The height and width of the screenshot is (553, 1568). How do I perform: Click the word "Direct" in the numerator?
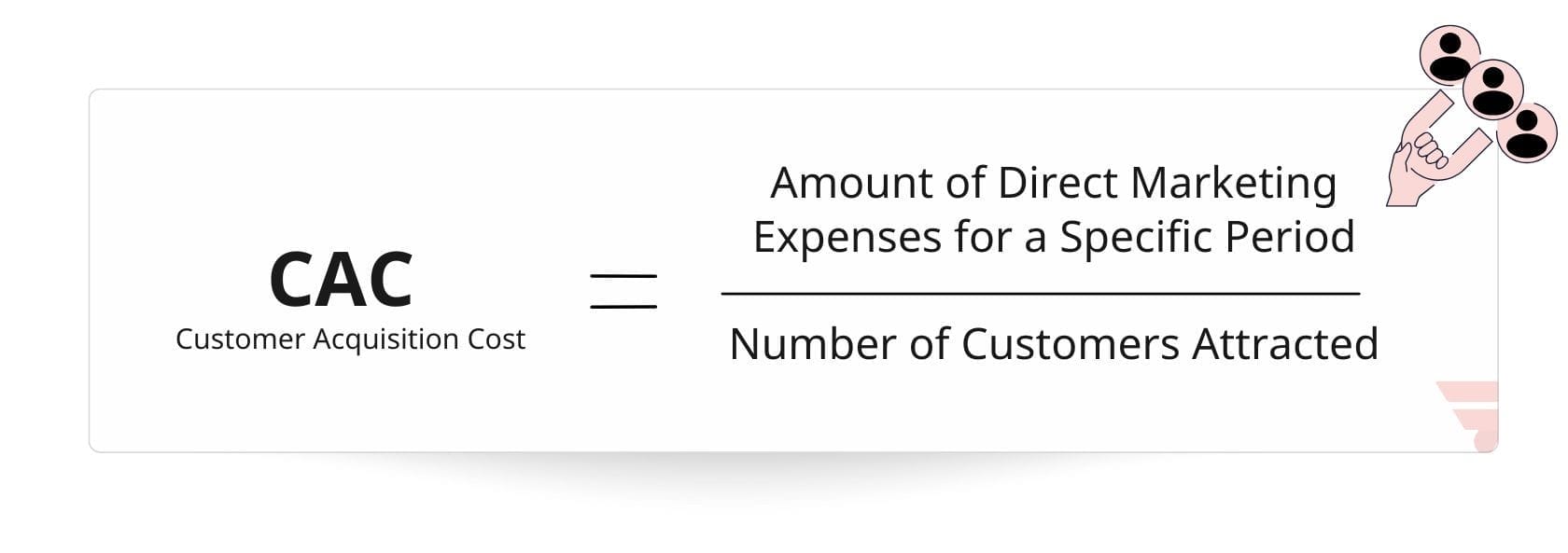click(x=1057, y=183)
